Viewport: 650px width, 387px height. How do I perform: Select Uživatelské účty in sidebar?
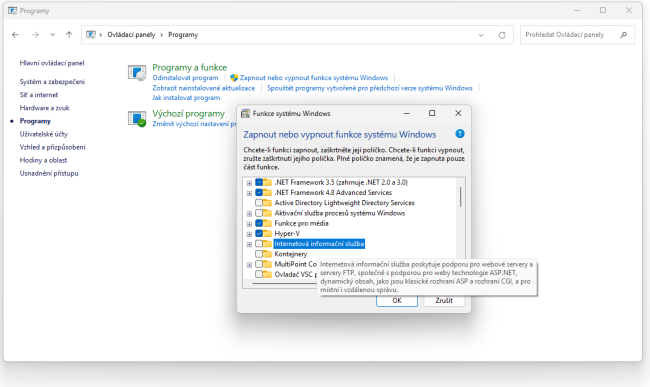pyautogui.click(x=44, y=134)
